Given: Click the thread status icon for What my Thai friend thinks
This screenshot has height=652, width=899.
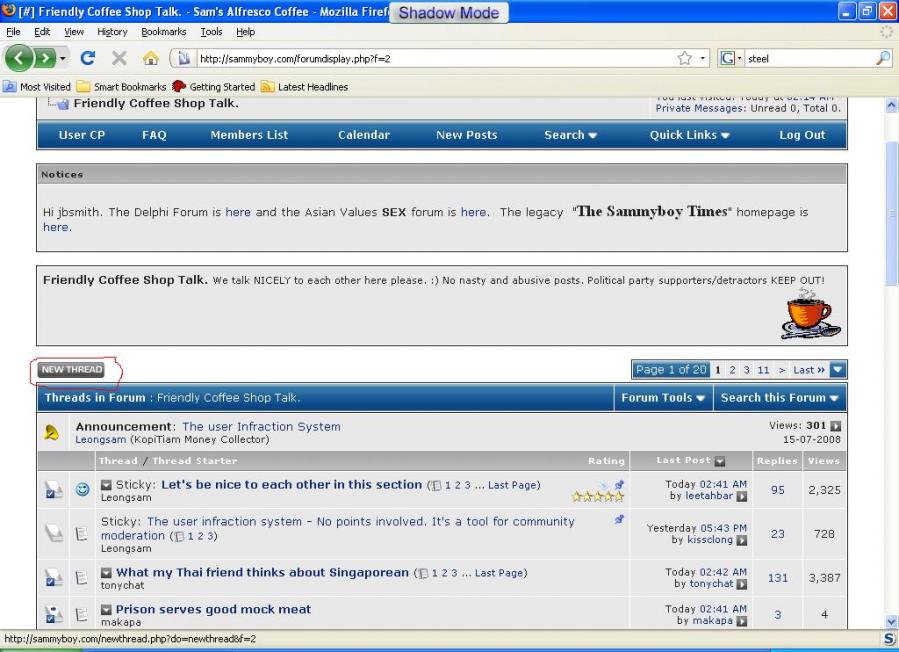Looking at the screenshot, I should [53, 577].
